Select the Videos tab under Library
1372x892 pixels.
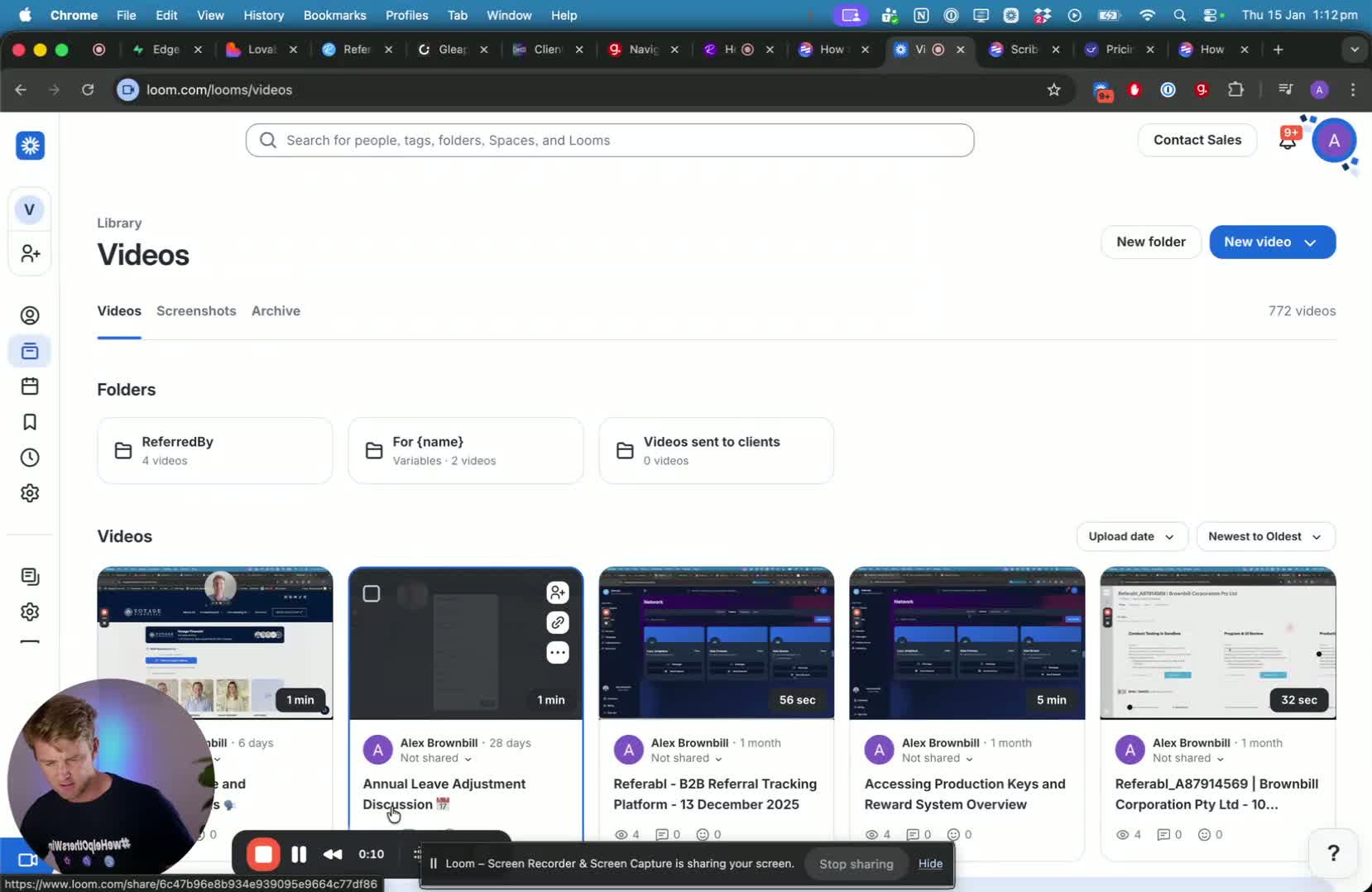[119, 311]
